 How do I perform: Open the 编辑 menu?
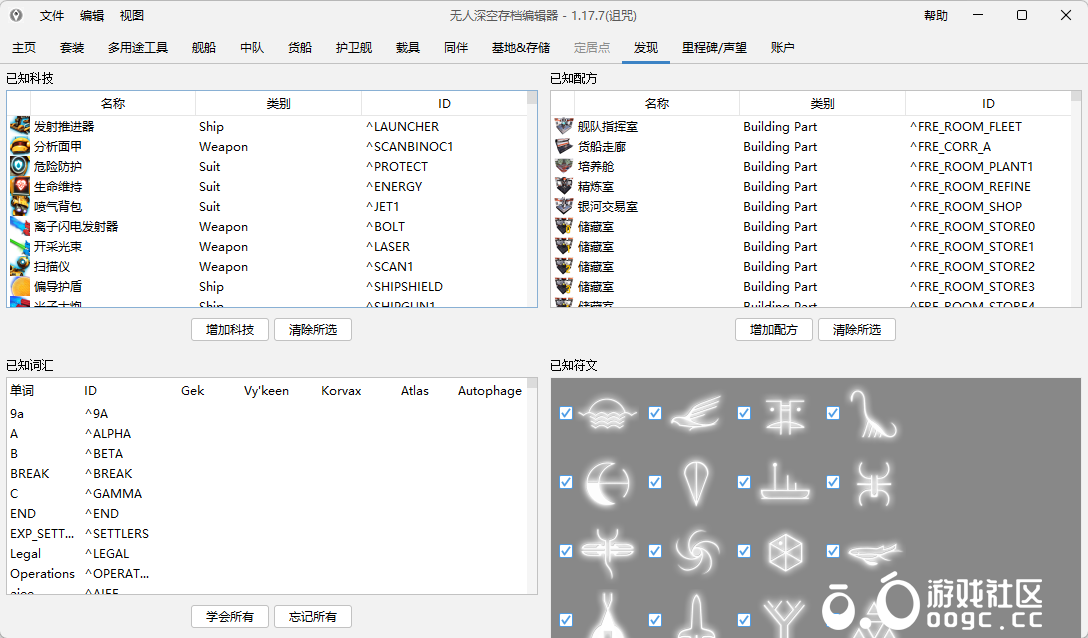tap(92, 15)
